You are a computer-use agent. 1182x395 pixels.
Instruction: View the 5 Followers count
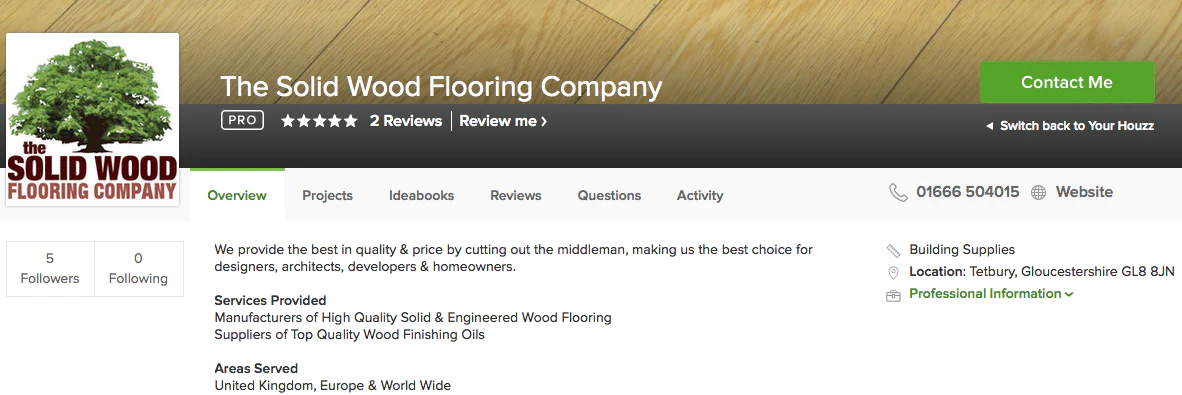click(x=50, y=268)
